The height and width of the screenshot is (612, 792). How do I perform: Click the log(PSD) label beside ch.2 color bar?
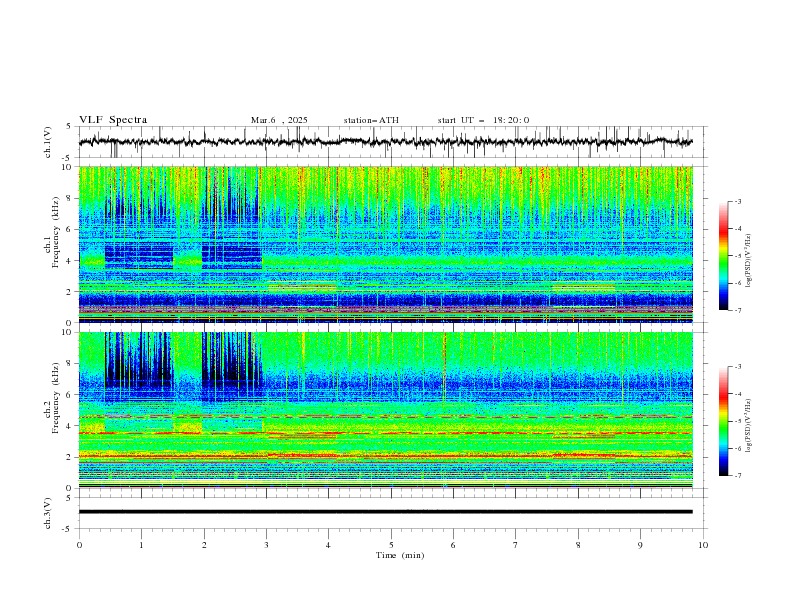[x=749, y=426]
